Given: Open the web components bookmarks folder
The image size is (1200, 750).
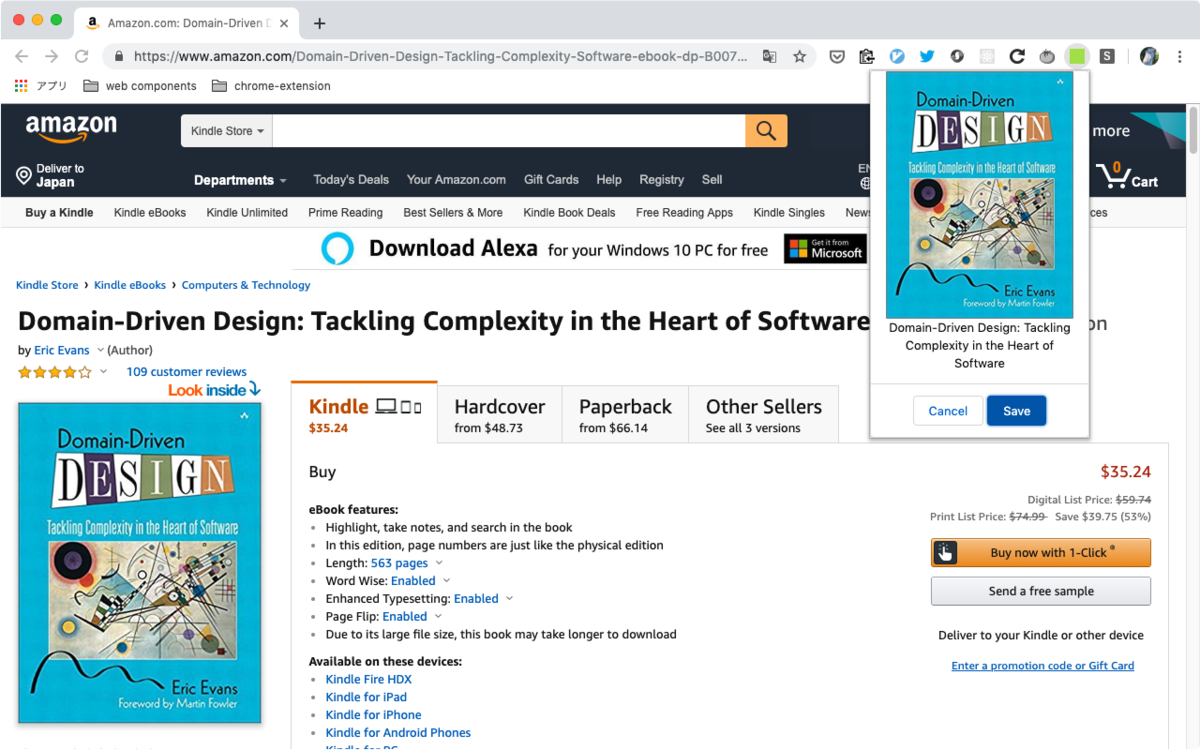Looking at the screenshot, I should click(x=140, y=86).
